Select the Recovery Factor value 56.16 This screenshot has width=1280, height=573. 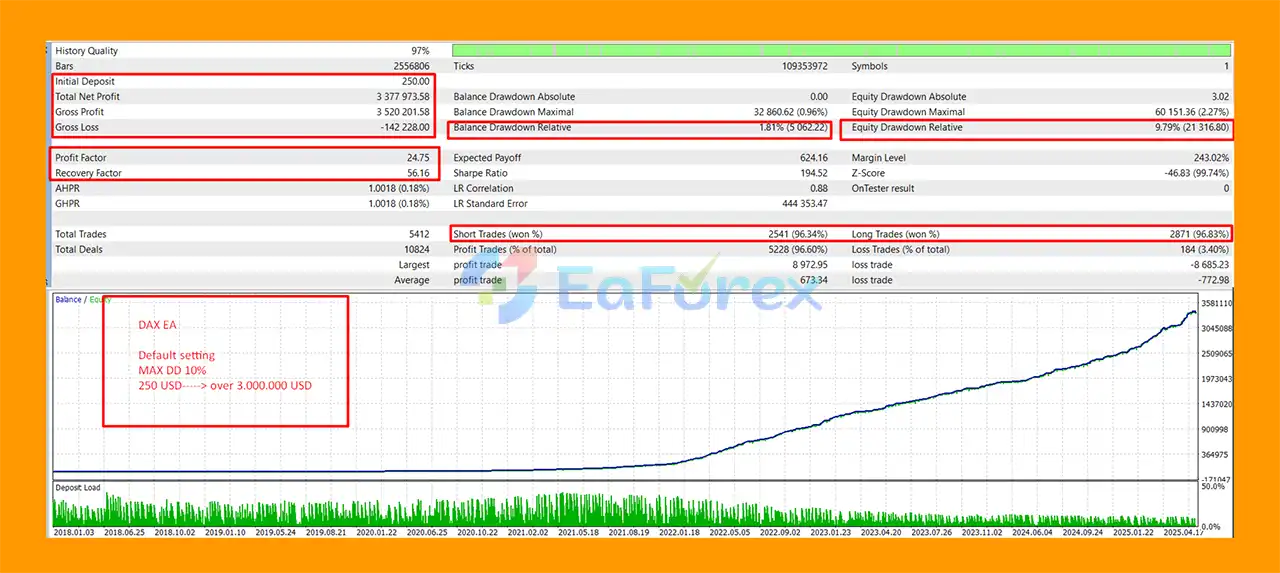[x=418, y=173]
